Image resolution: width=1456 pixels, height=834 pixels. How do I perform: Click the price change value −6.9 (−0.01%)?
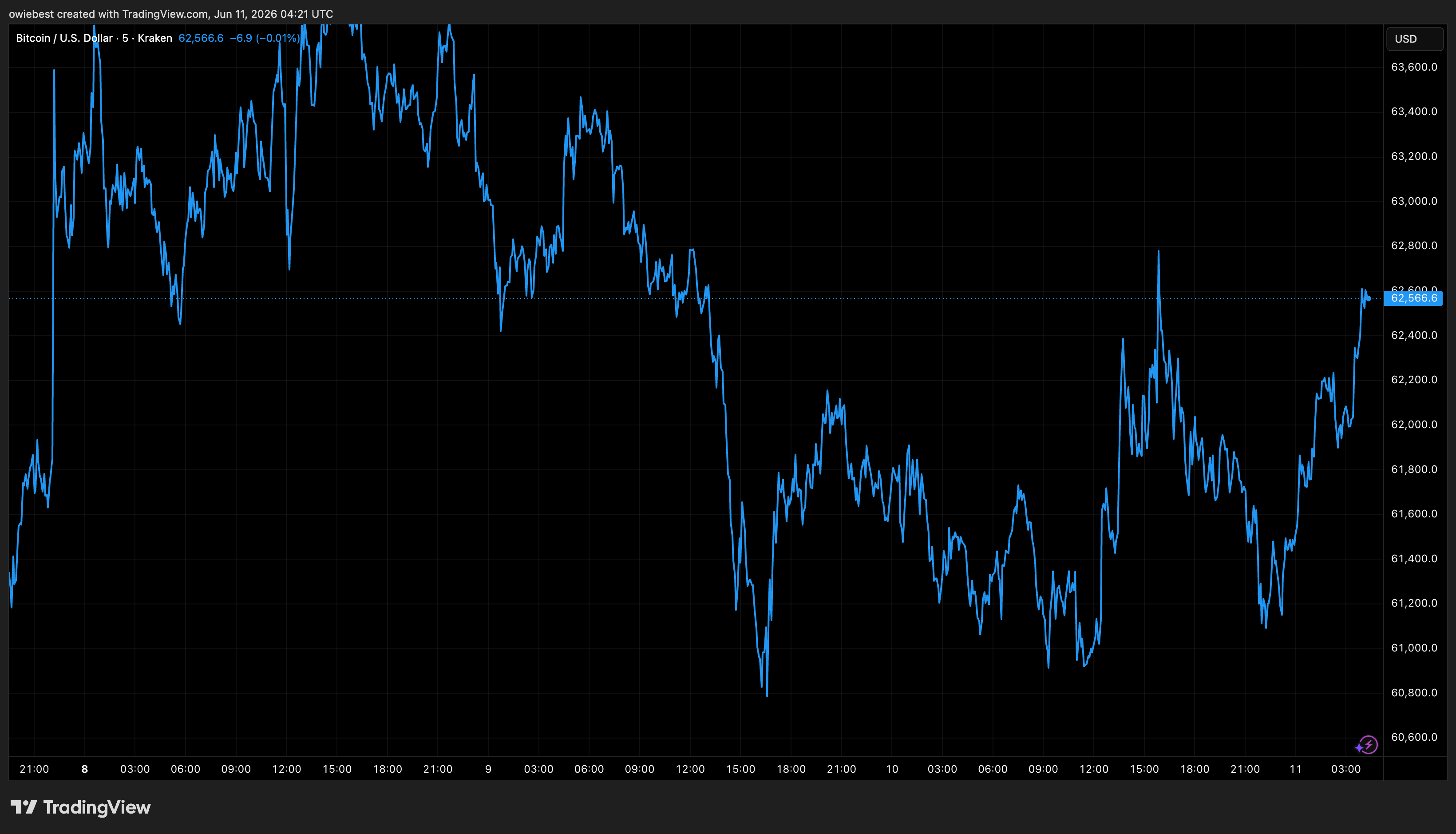pos(265,38)
